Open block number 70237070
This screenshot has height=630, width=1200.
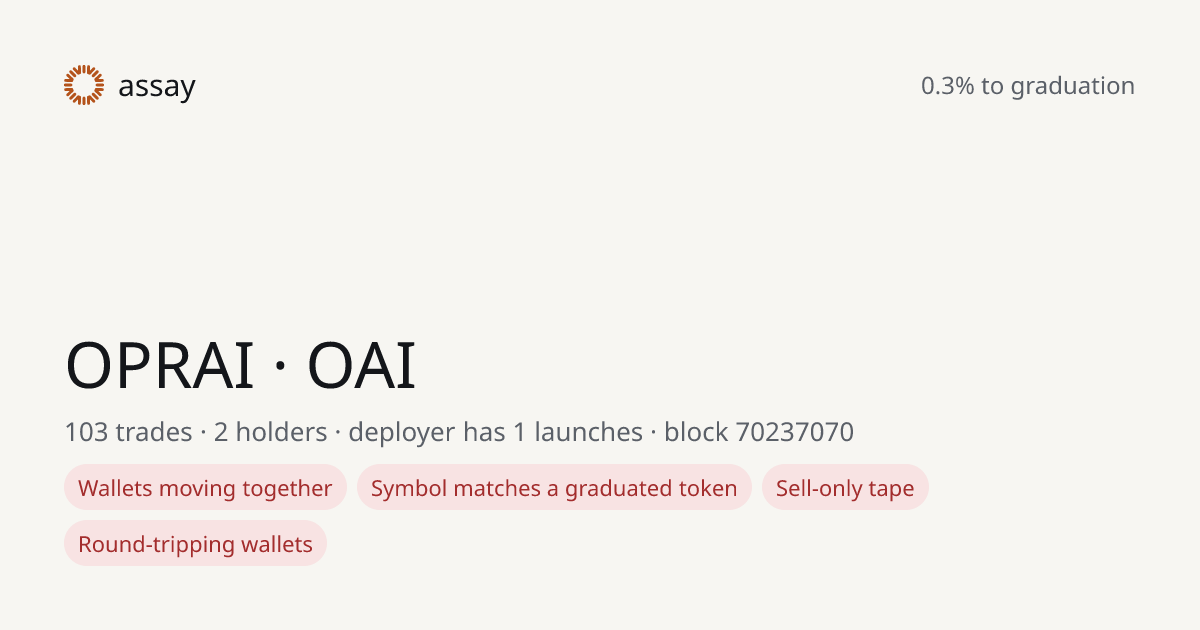794,432
